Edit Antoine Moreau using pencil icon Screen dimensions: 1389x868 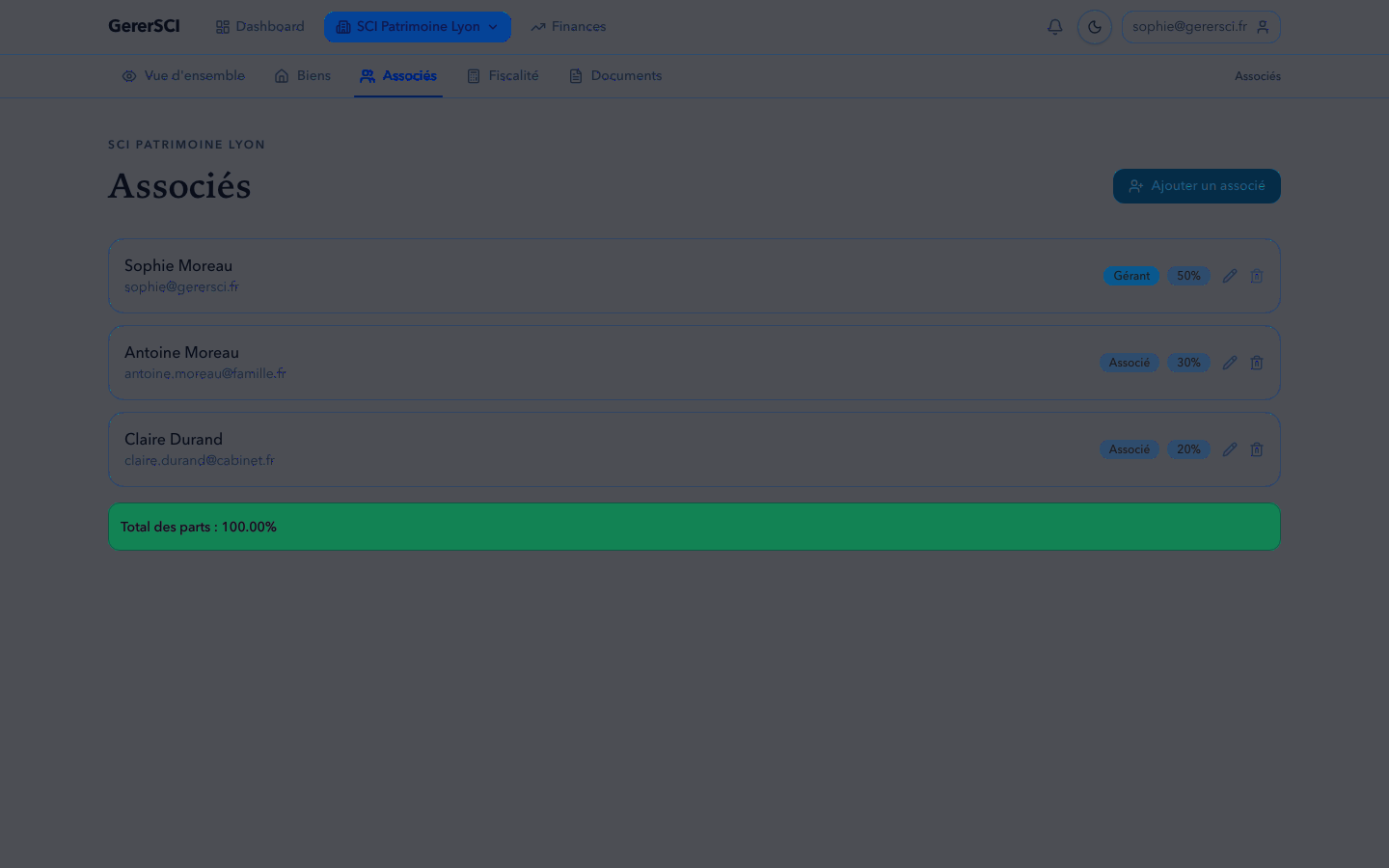tap(1230, 363)
